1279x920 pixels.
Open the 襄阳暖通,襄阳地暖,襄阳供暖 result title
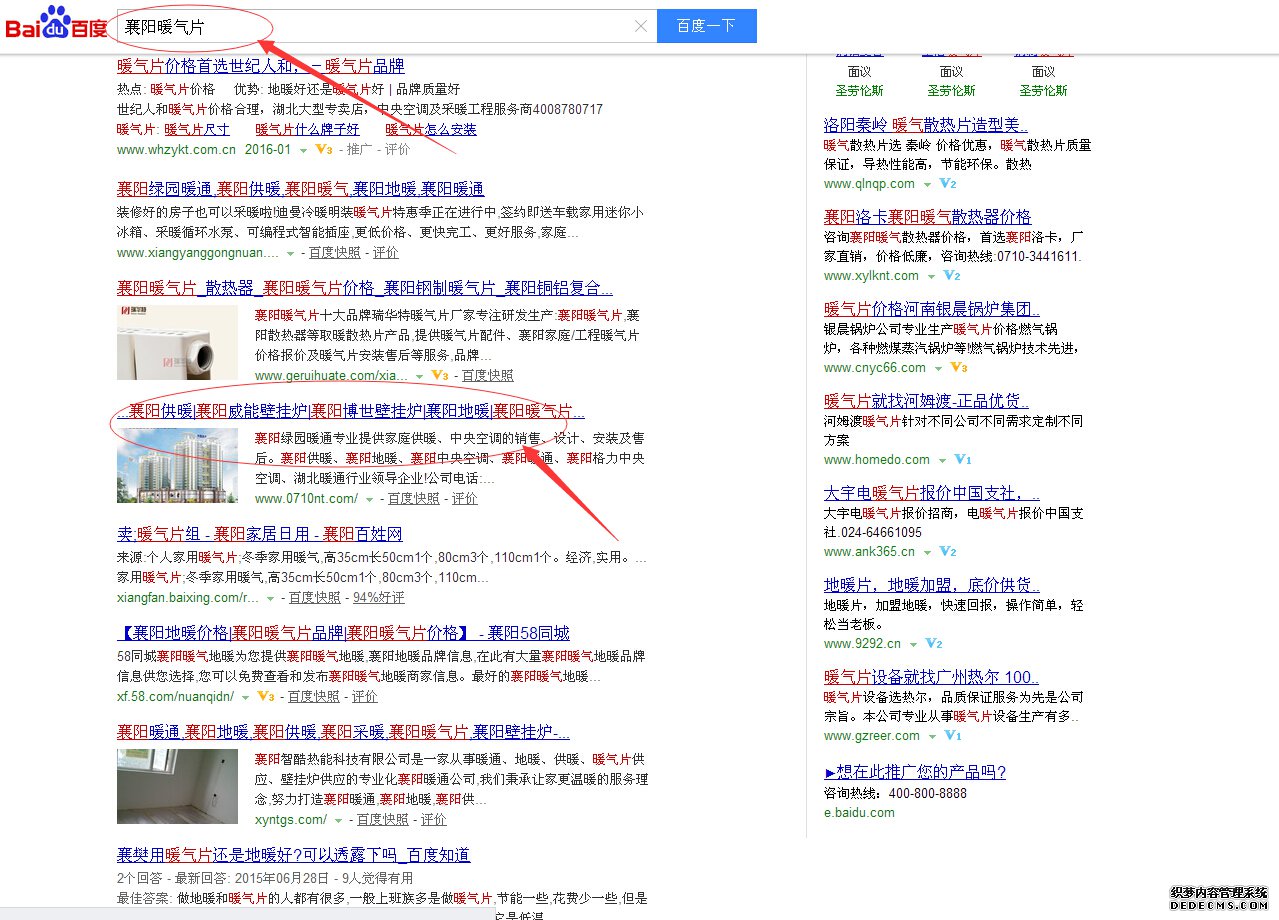click(x=343, y=732)
